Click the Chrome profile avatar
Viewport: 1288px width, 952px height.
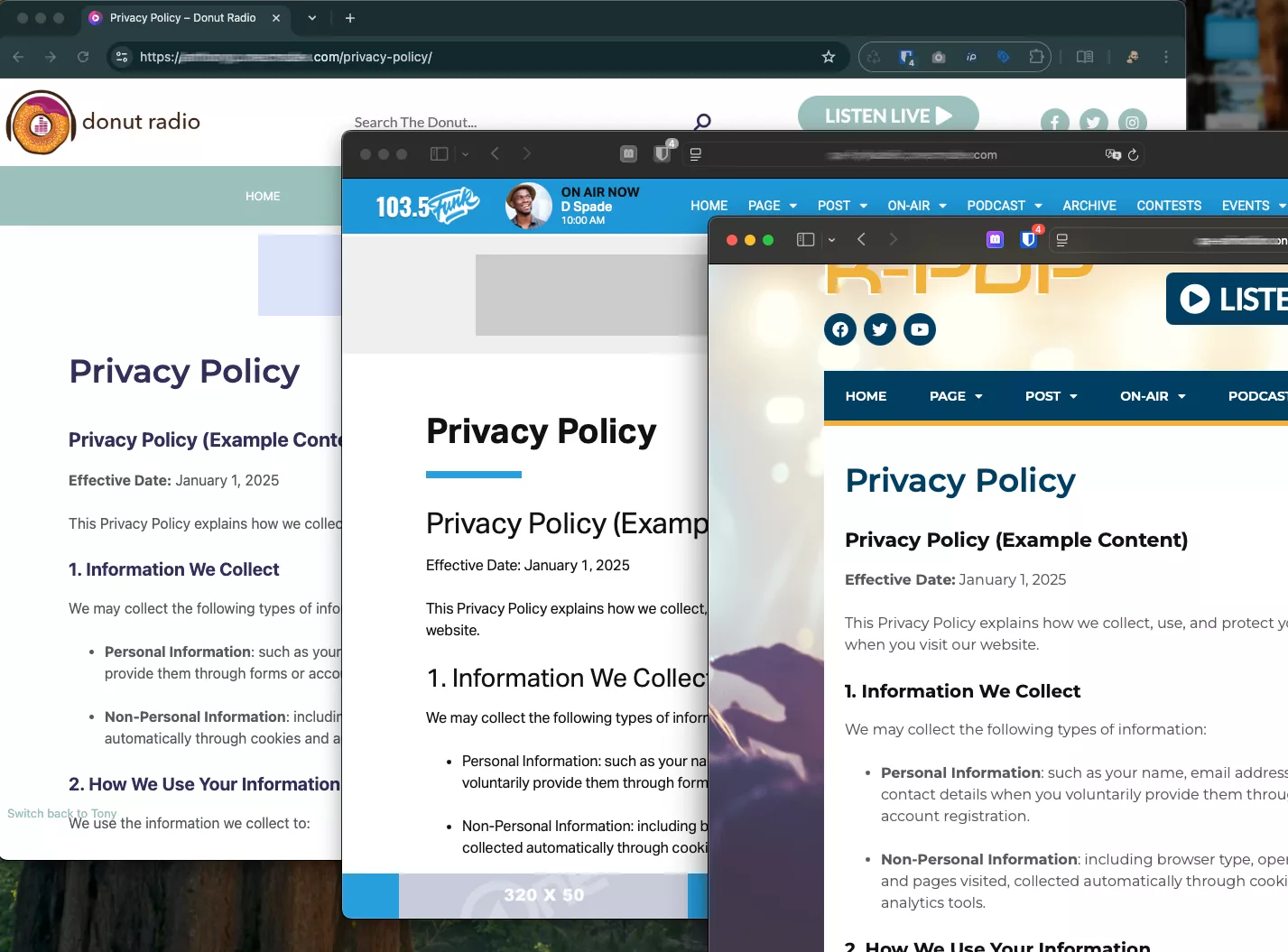click(x=1131, y=57)
